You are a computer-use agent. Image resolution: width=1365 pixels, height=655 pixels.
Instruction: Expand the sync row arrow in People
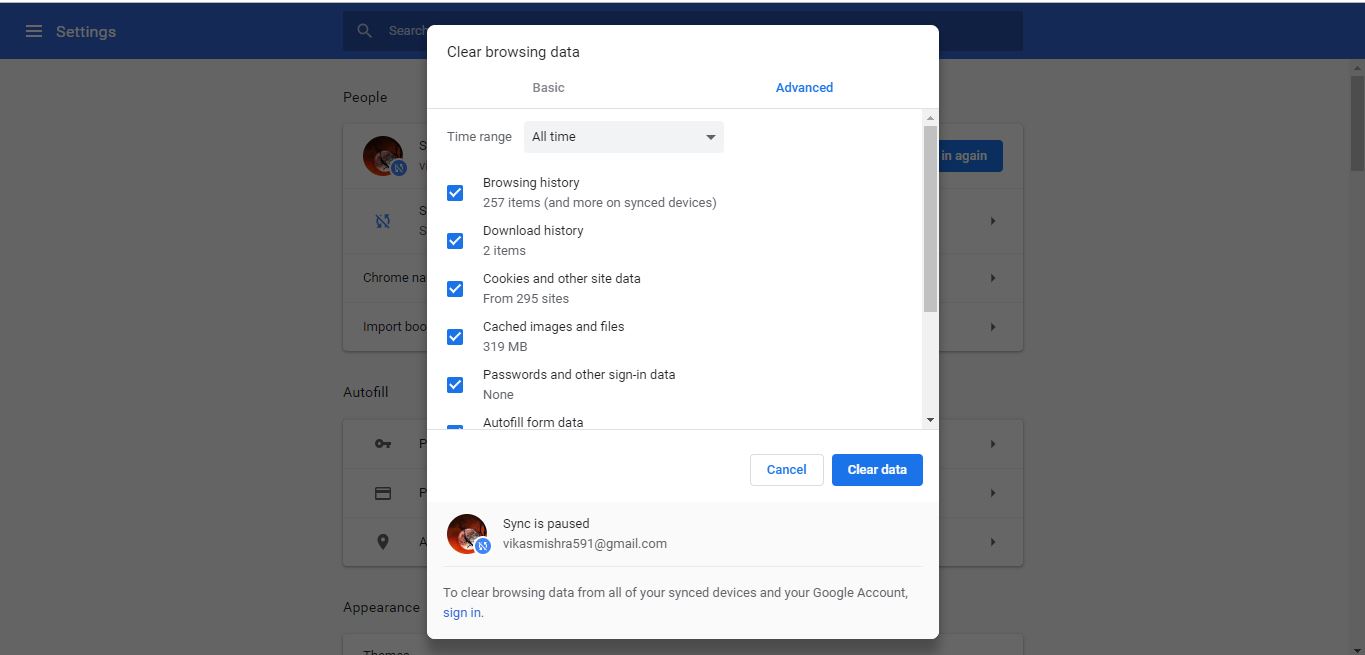tap(993, 221)
